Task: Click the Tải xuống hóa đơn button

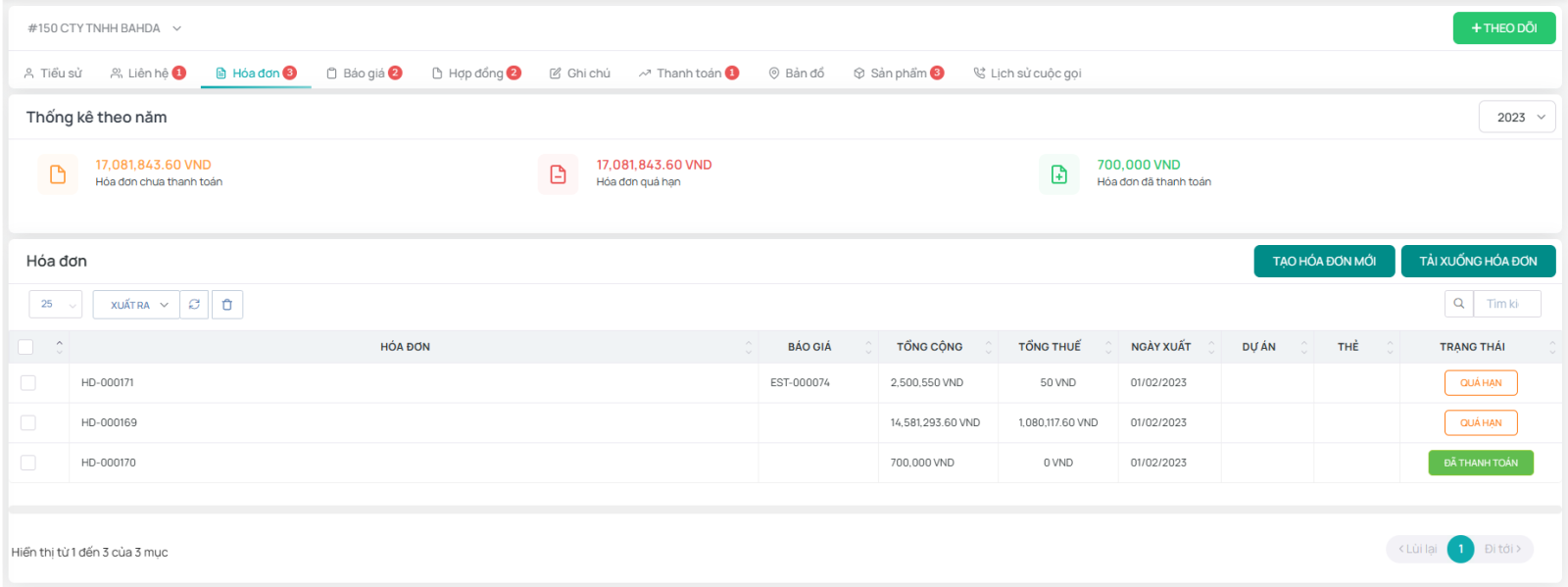Action: coord(1478,262)
